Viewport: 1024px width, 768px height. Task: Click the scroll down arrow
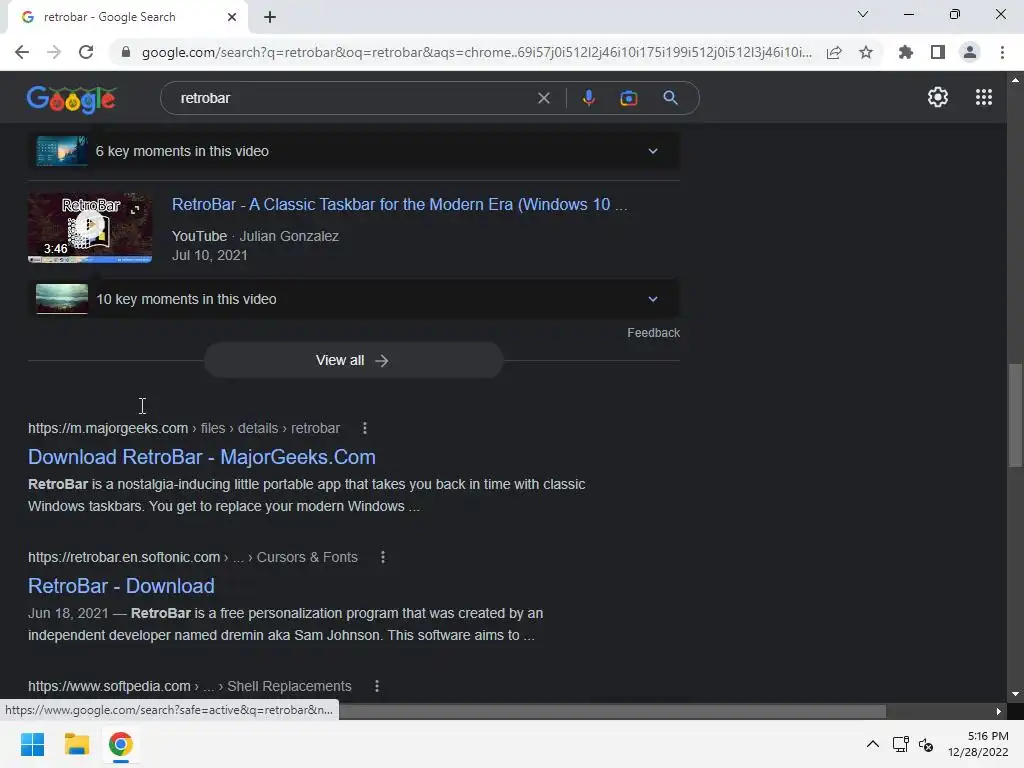[1015, 694]
